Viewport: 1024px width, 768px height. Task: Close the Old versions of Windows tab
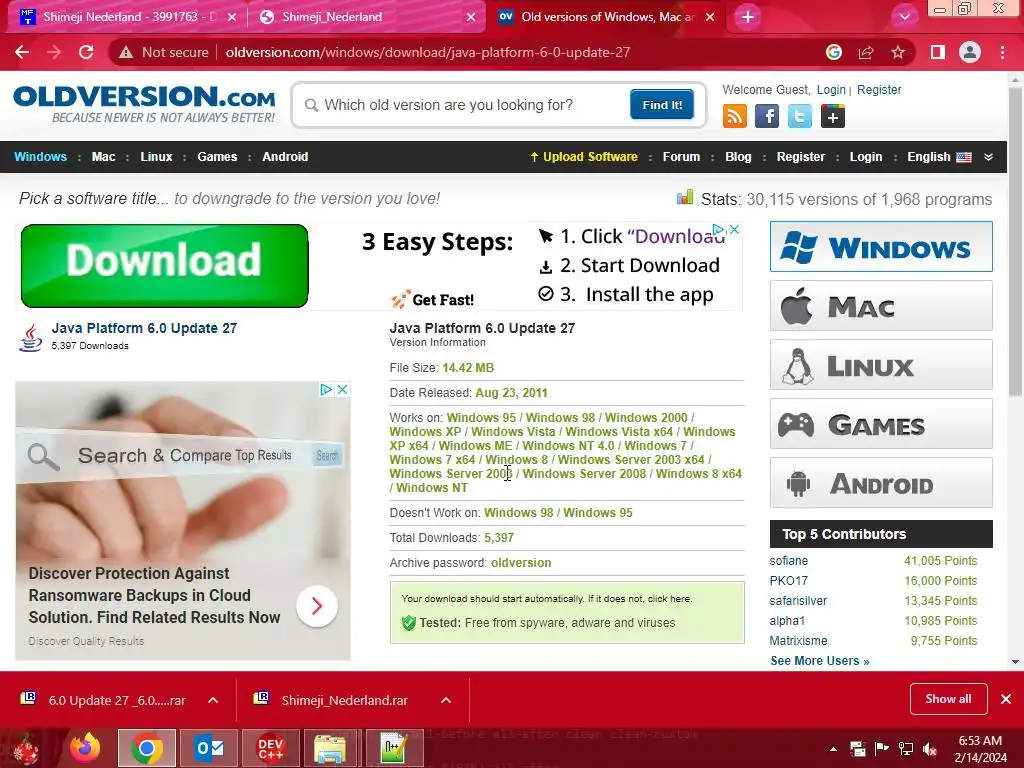pos(710,17)
